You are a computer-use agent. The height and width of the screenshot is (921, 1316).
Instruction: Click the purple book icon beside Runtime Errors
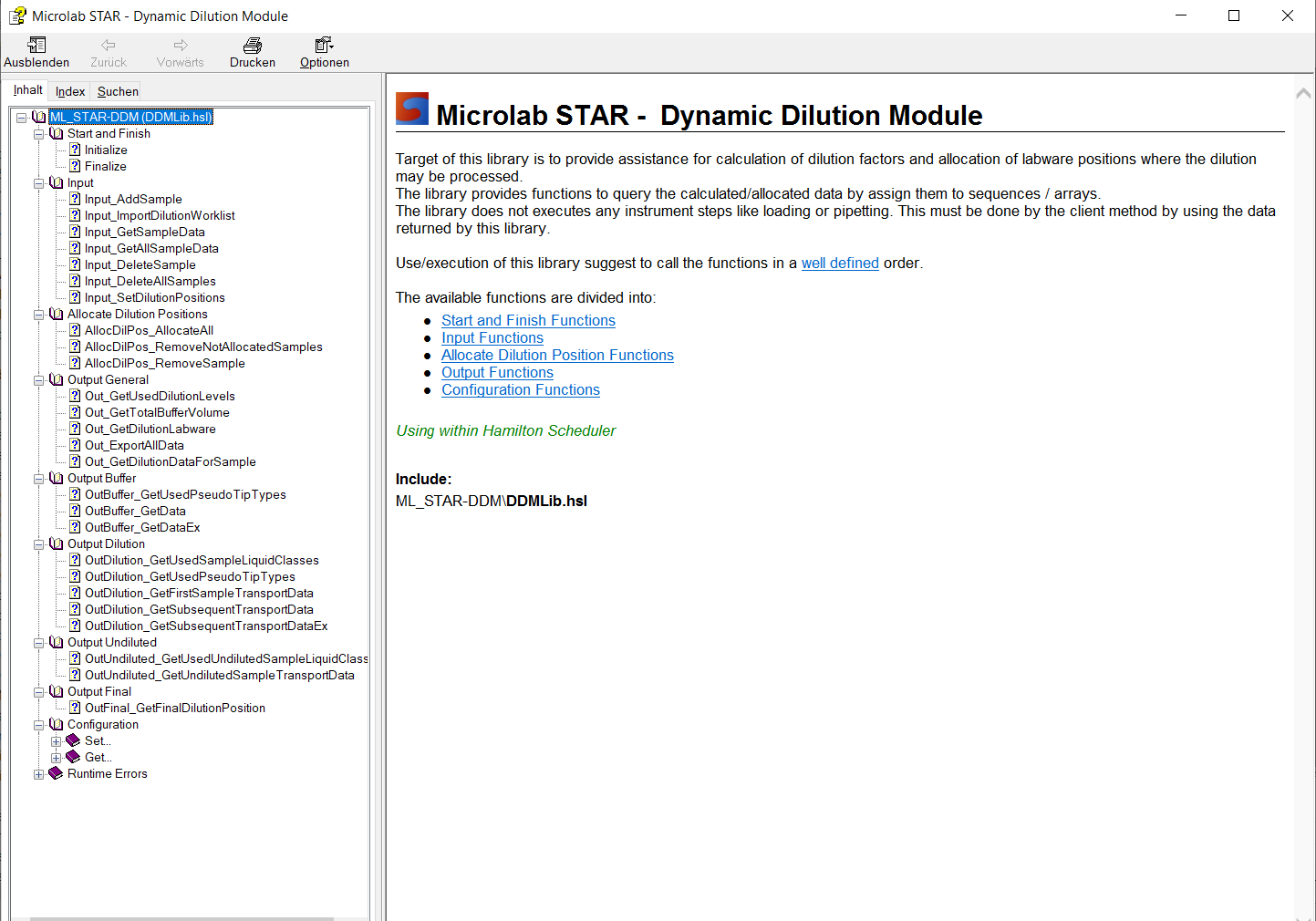tap(56, 773)
